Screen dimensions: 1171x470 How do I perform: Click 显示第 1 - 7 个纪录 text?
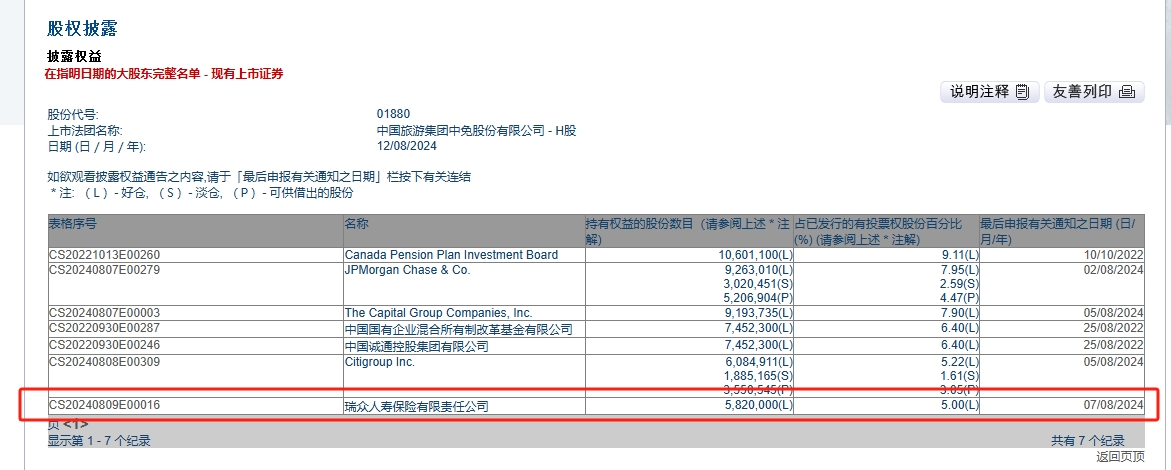(x=99, y=441)
